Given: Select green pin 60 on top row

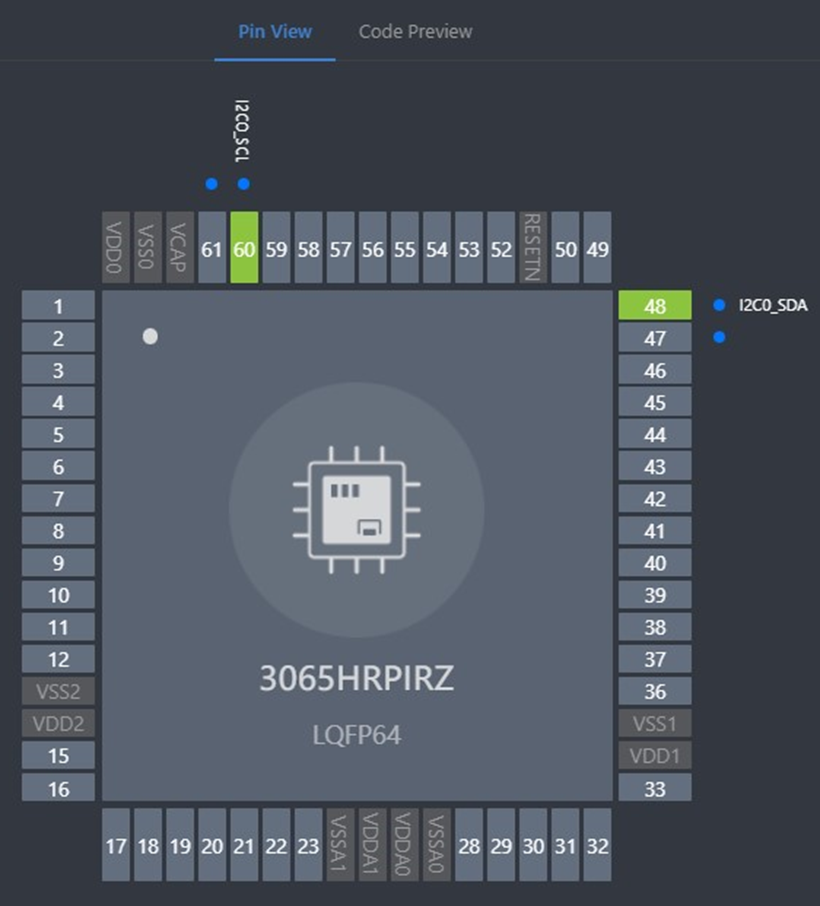Looking at the screenshot, I should (x=244, y=248).
